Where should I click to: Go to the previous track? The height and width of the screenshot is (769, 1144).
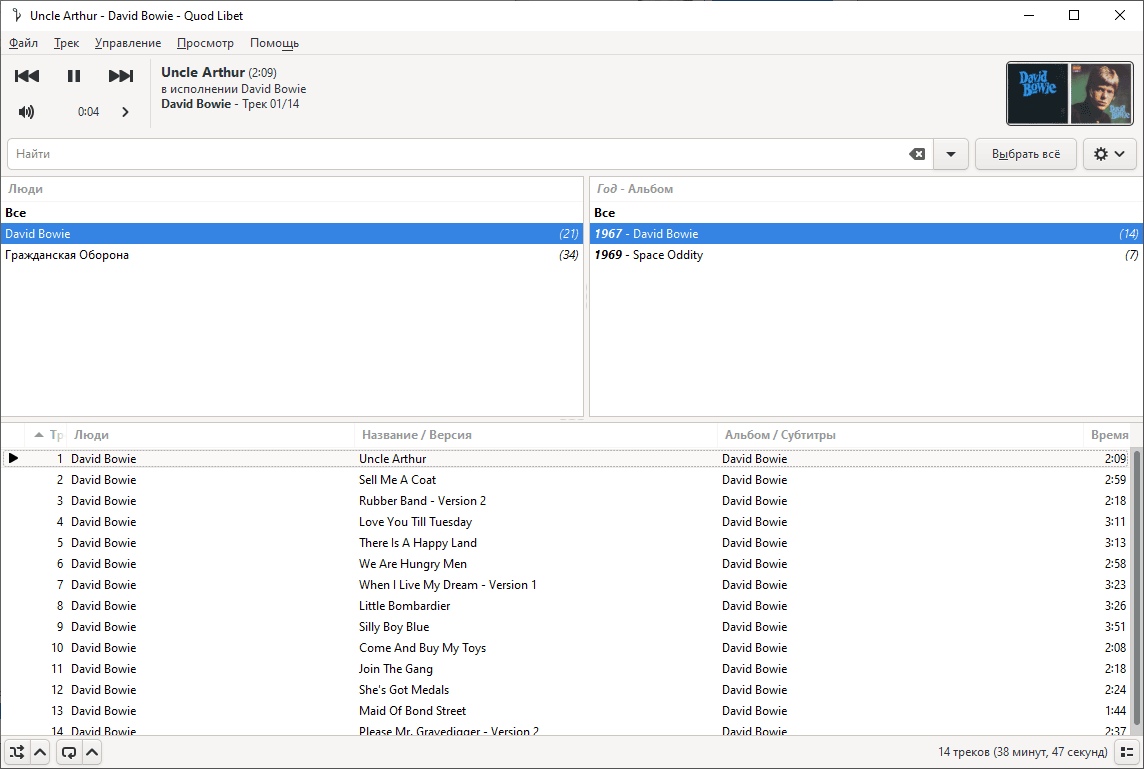[27, 76]
